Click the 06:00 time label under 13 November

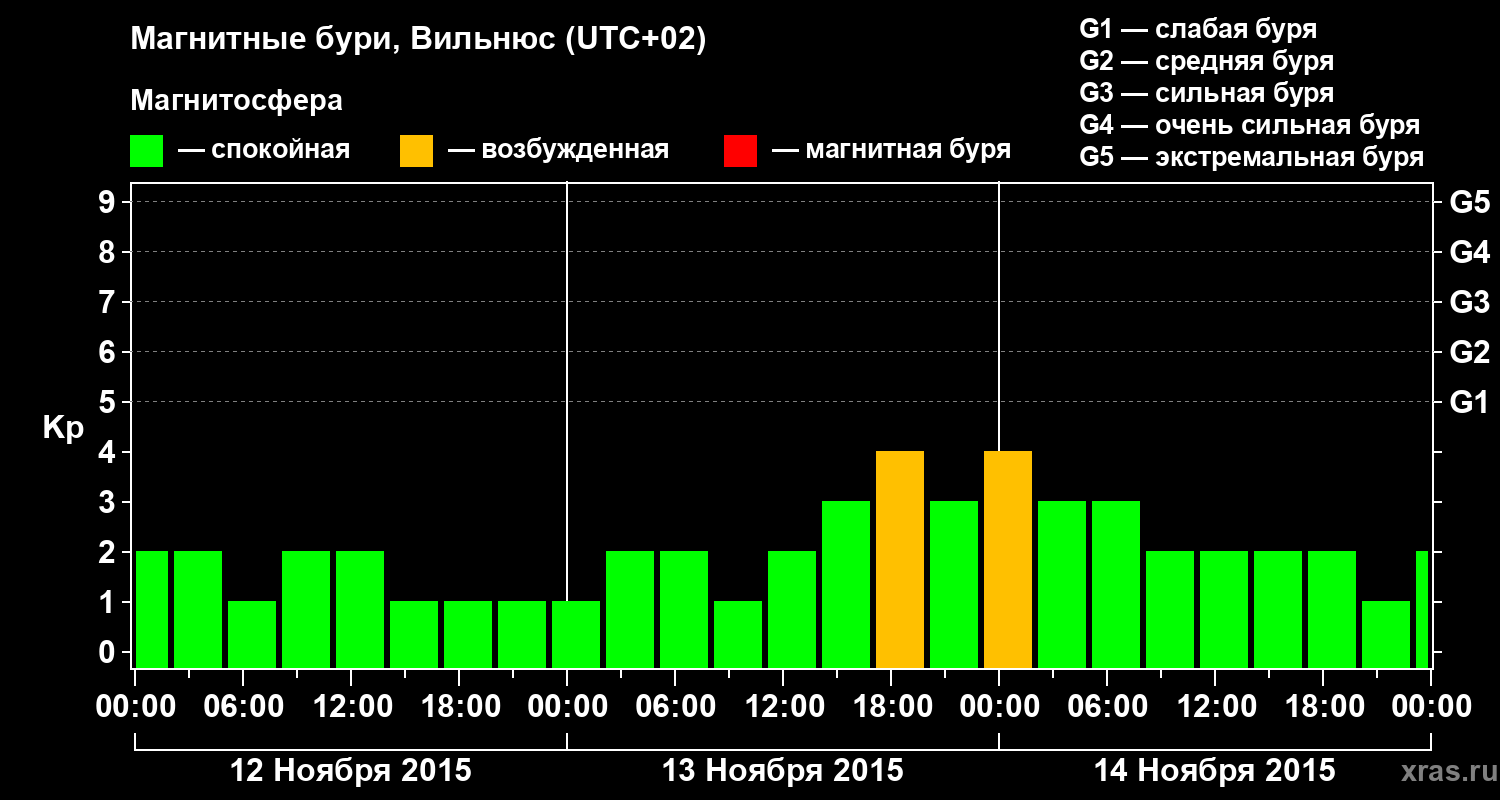[x=675, y=707]
